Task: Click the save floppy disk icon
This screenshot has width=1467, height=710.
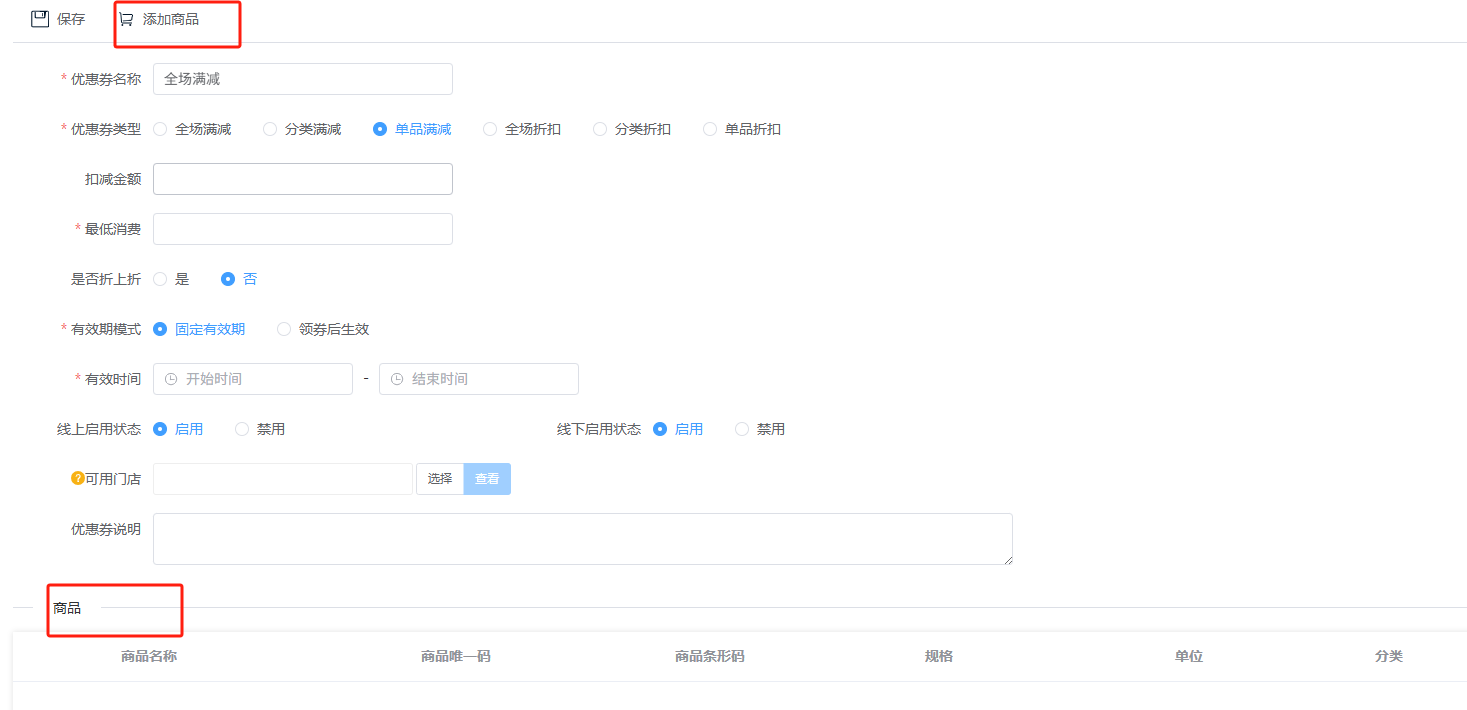Action: pos(40,19)
